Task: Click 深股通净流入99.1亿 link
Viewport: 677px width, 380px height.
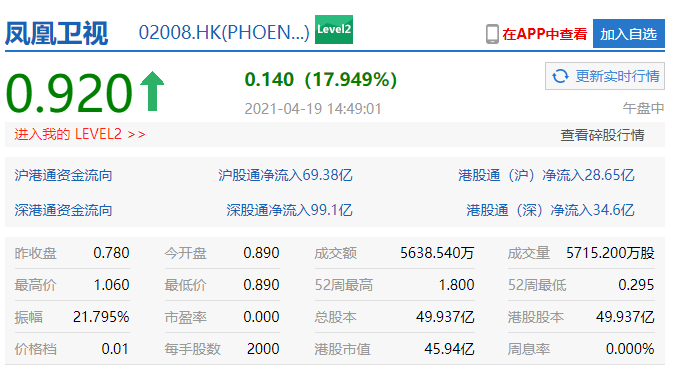Action: pyautogui.click(x=290, y=210)
